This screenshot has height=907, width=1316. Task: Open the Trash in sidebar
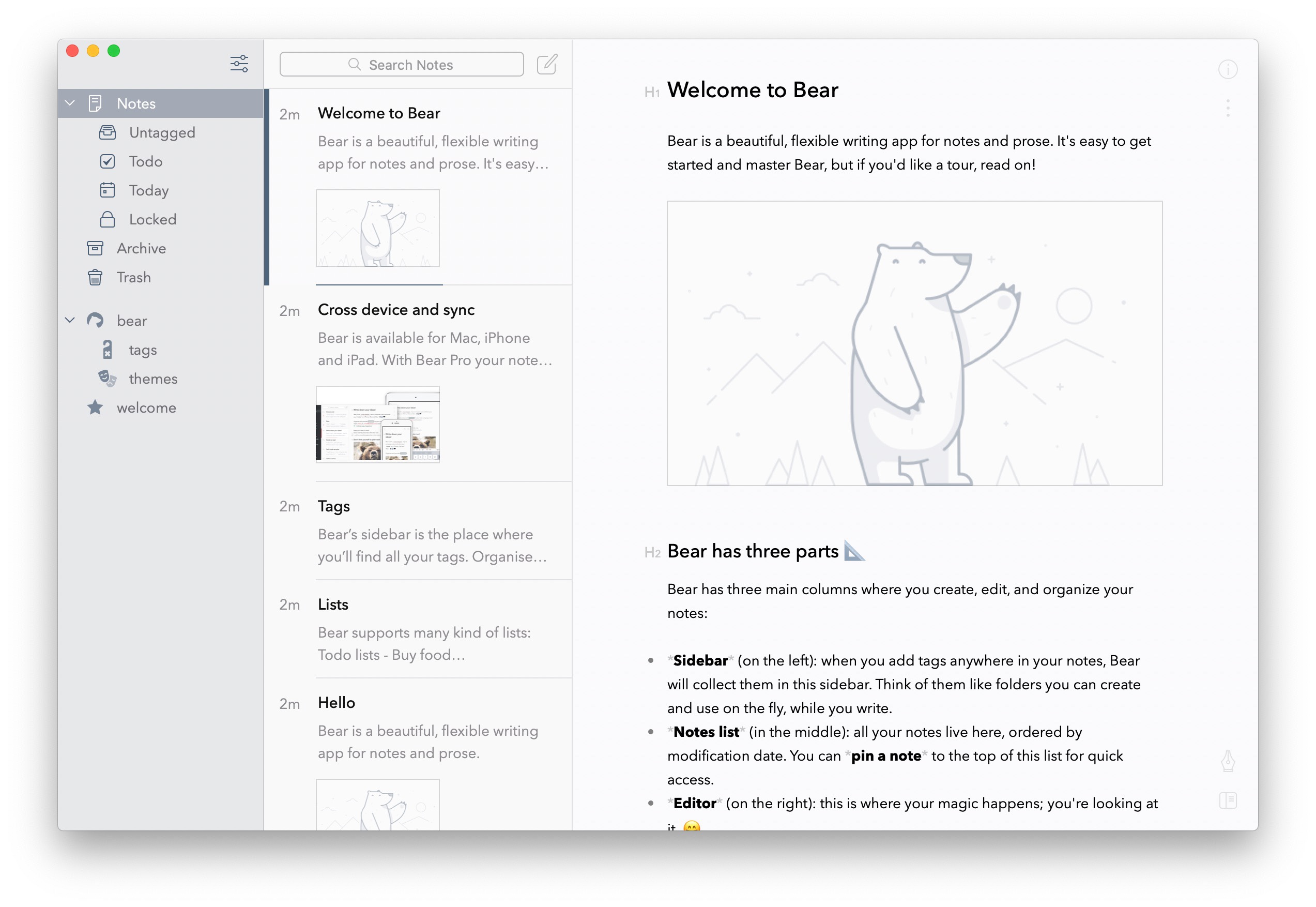[x=133, y=277]
